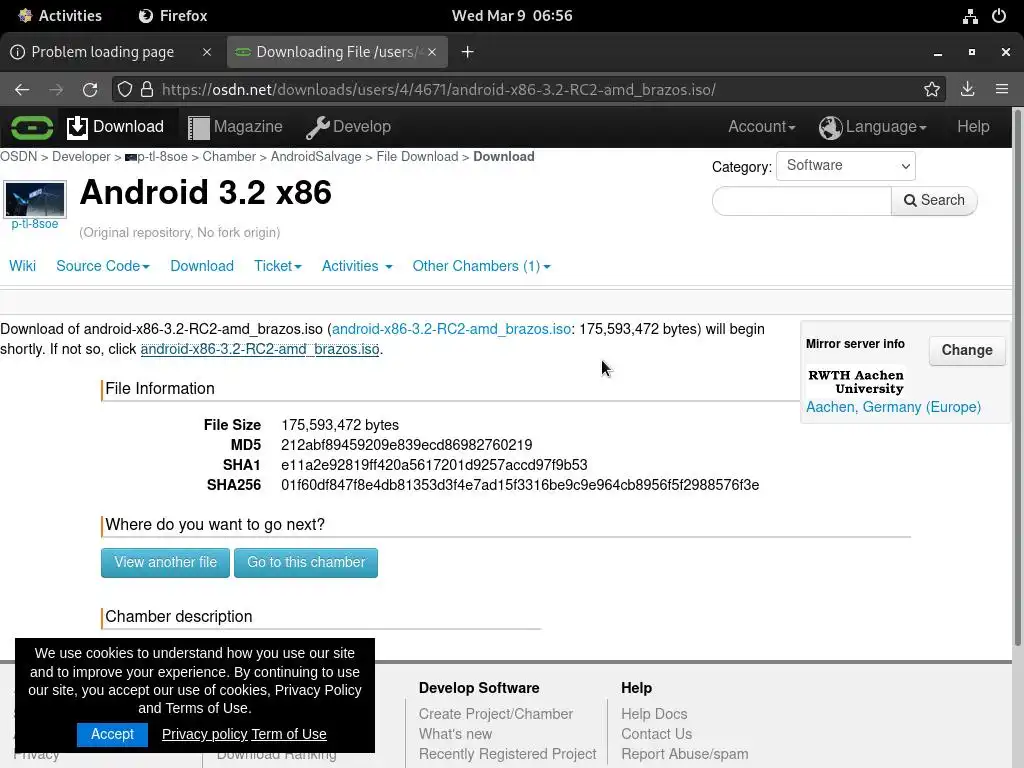Screen dimensions: 1024x768
Task: Open the Aachen, Germany (Europe) mirror link
Action: coord(893,407)
